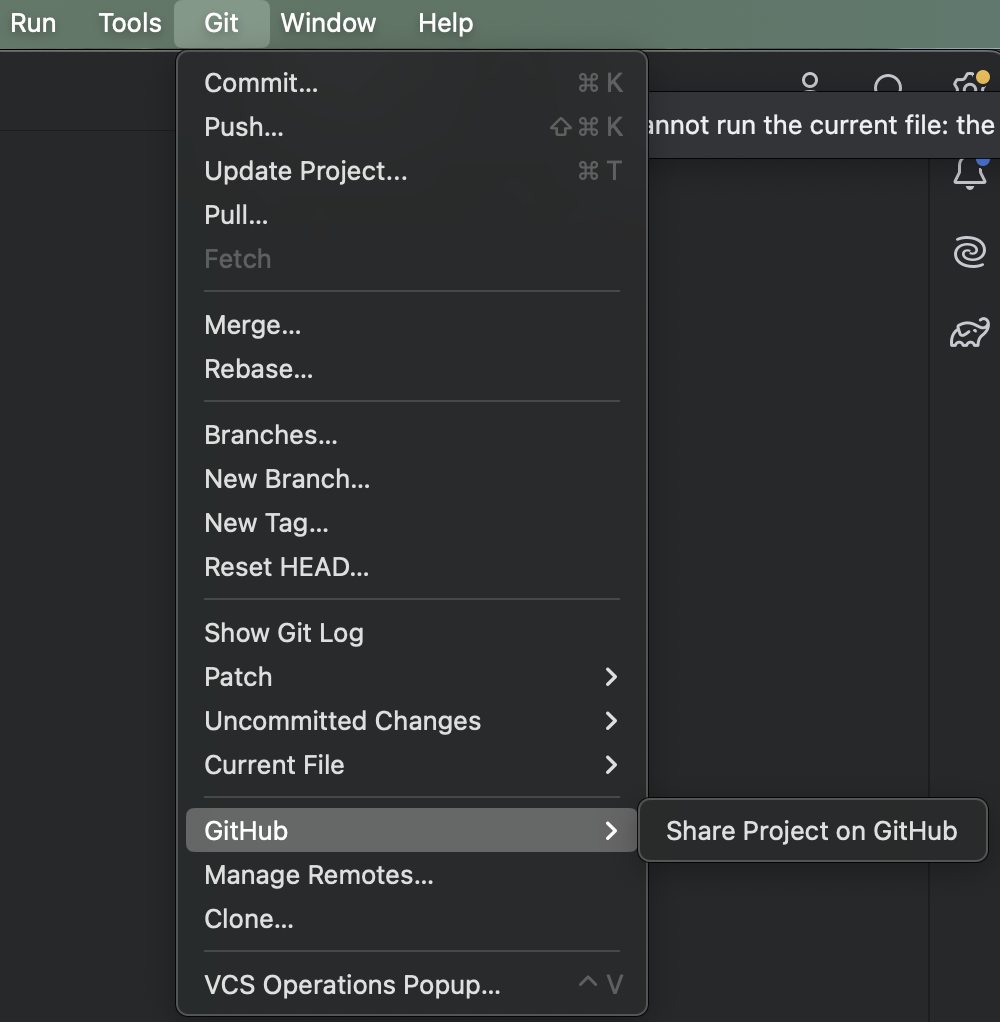Choose Share Project on GitHub
Image resolution: width=1000 pixels, height=1022 pixels.
[x=811, y=831]
